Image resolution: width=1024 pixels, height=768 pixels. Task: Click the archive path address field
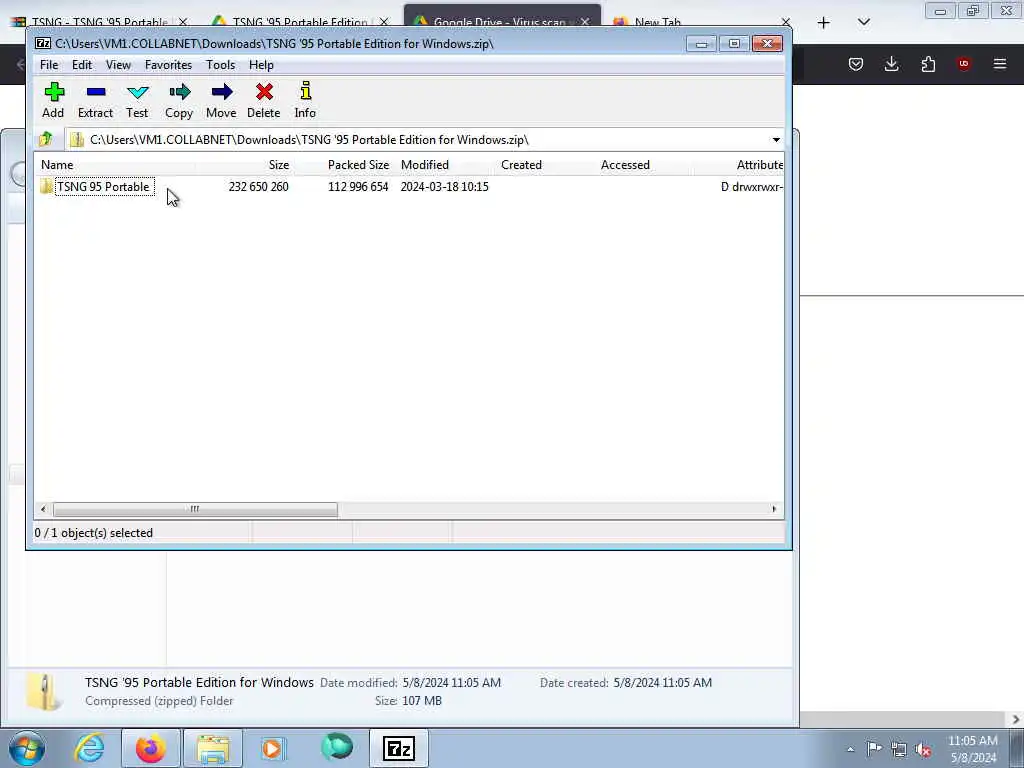[x=418, y=140]
